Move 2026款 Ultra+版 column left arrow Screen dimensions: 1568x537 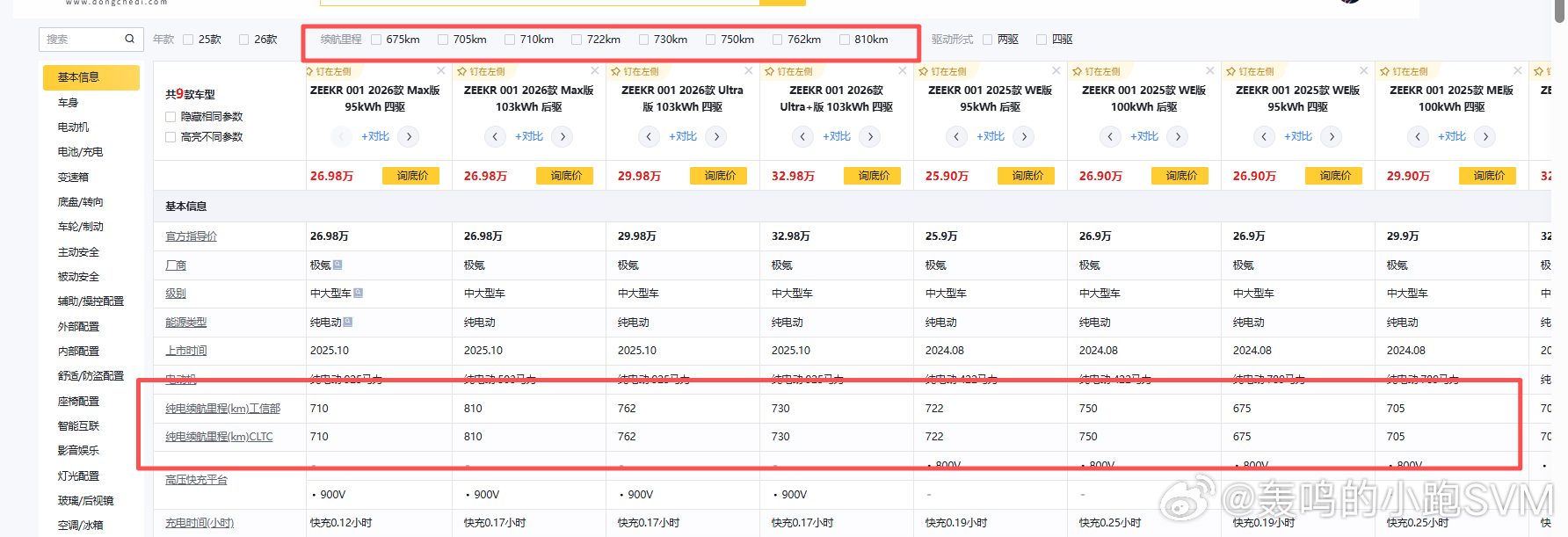click(802, 136)
